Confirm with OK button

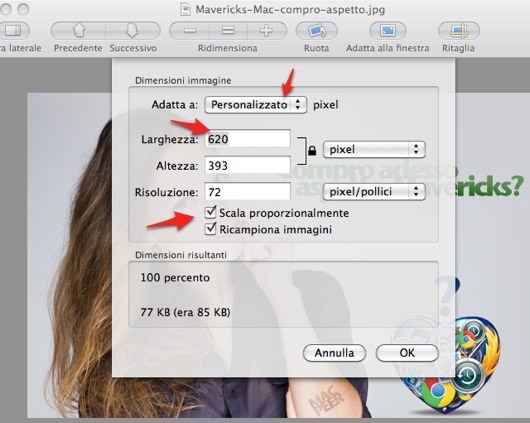tap(407, 353)
